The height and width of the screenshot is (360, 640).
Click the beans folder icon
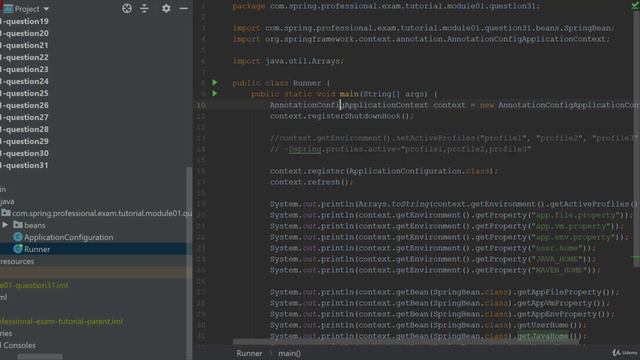(x=18, y=225)
